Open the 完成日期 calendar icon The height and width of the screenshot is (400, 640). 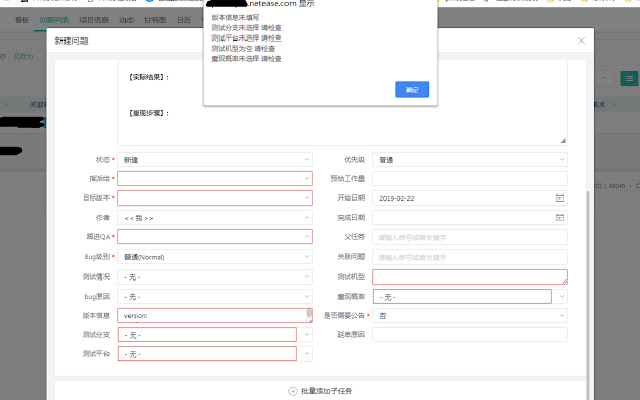(560, 218)
